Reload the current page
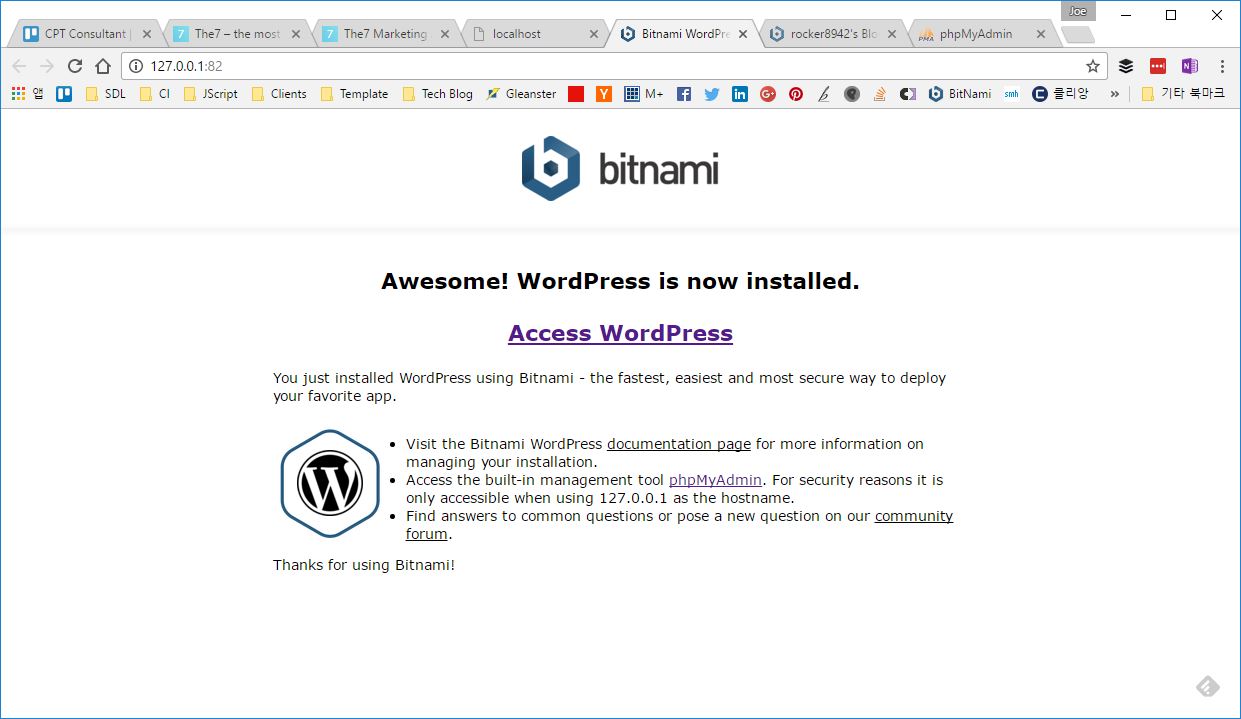The width and height of the screenshot is (1241, 719). pyautogui.click(x=74, y=66)
